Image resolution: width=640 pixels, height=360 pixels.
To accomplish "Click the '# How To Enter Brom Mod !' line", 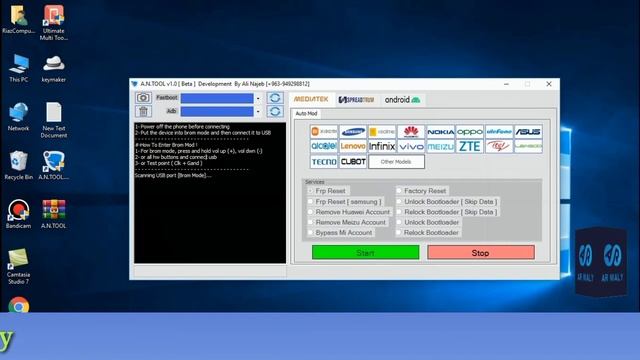I will [166, 145].
